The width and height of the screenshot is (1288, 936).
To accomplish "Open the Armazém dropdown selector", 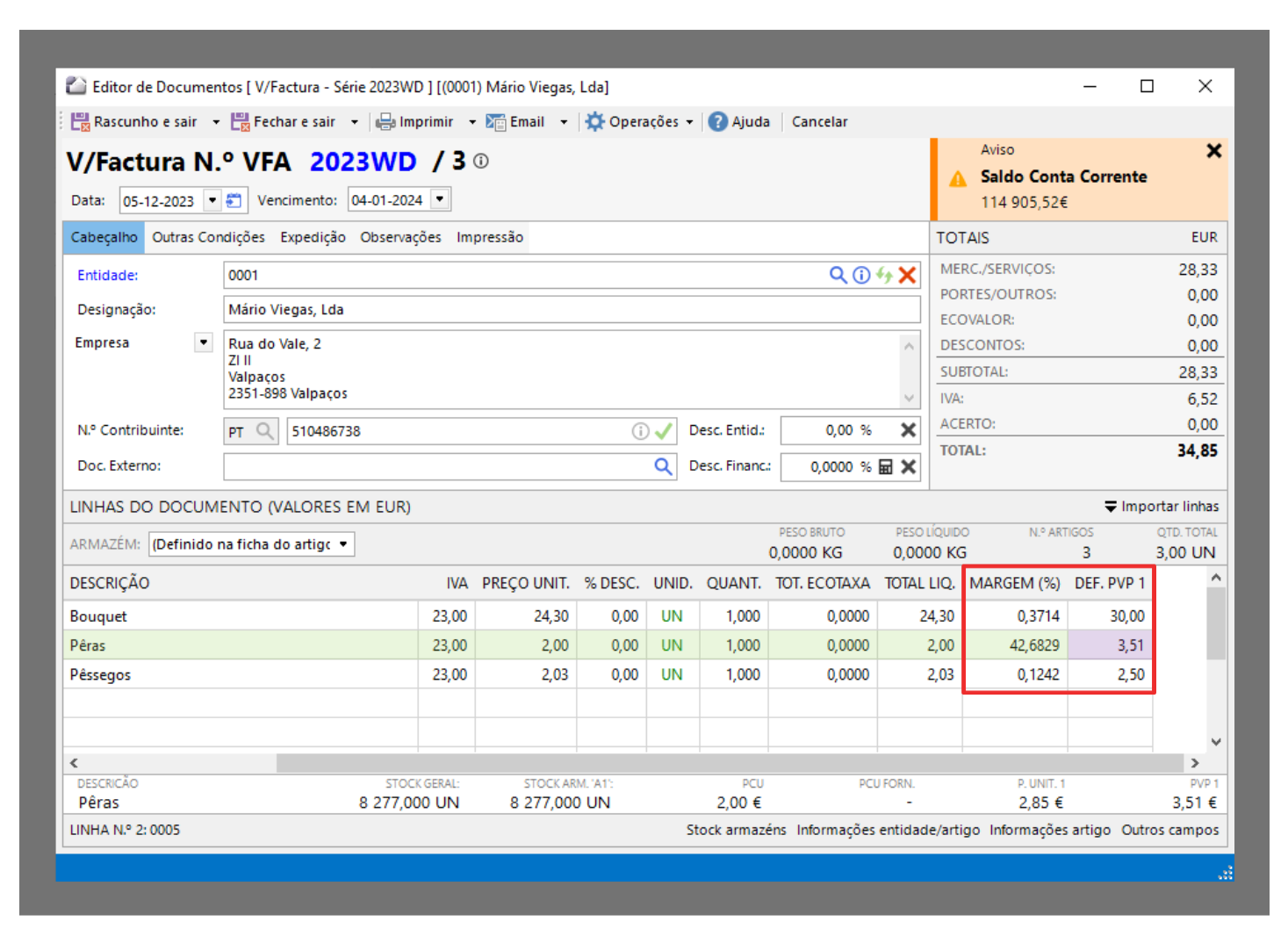I will (x=343, y=544).
